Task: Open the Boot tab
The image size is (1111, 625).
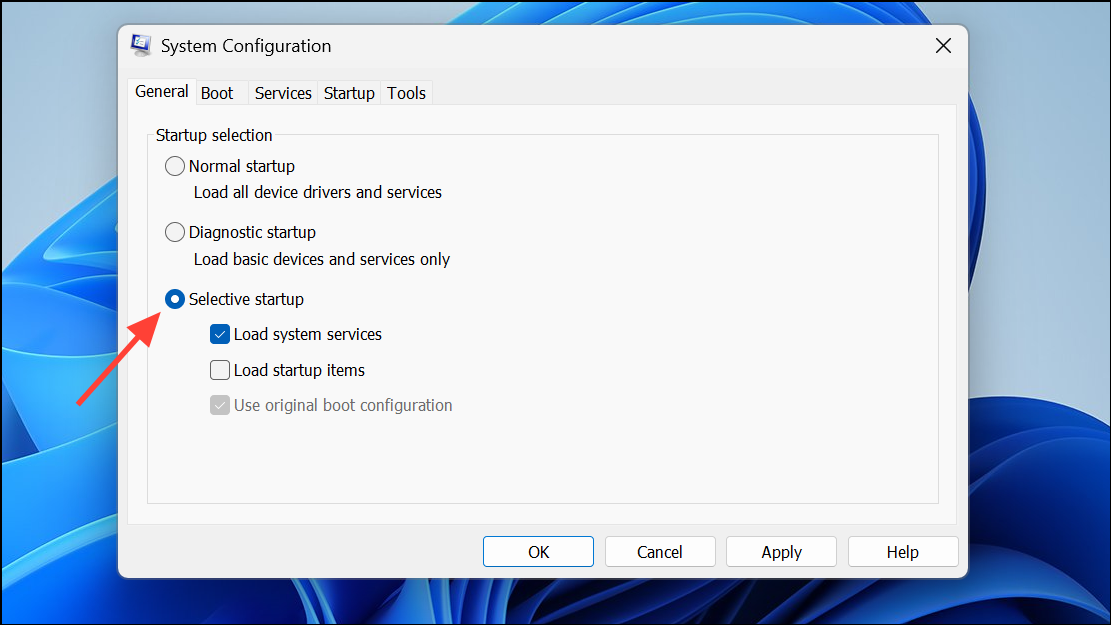Action: [x=217, y=93]
